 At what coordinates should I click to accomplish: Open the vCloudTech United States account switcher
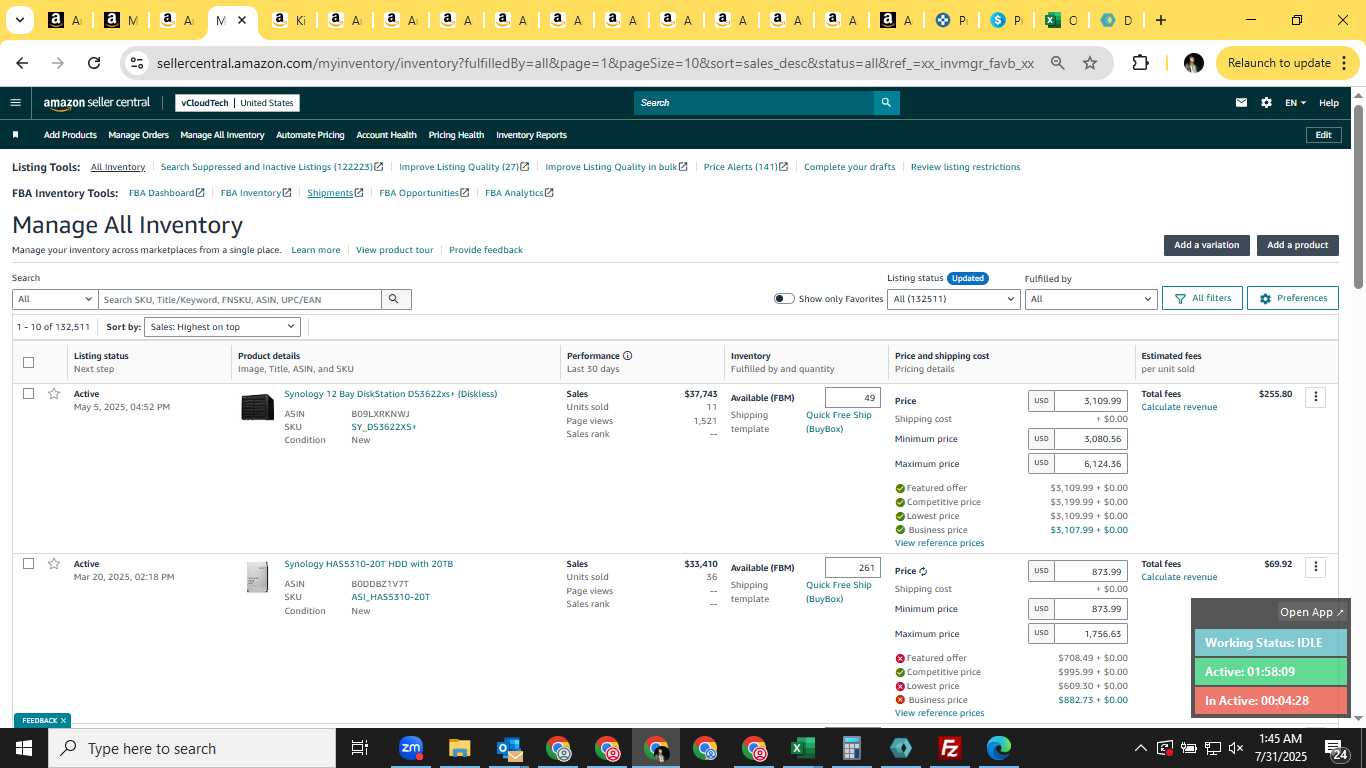[237, 102]
